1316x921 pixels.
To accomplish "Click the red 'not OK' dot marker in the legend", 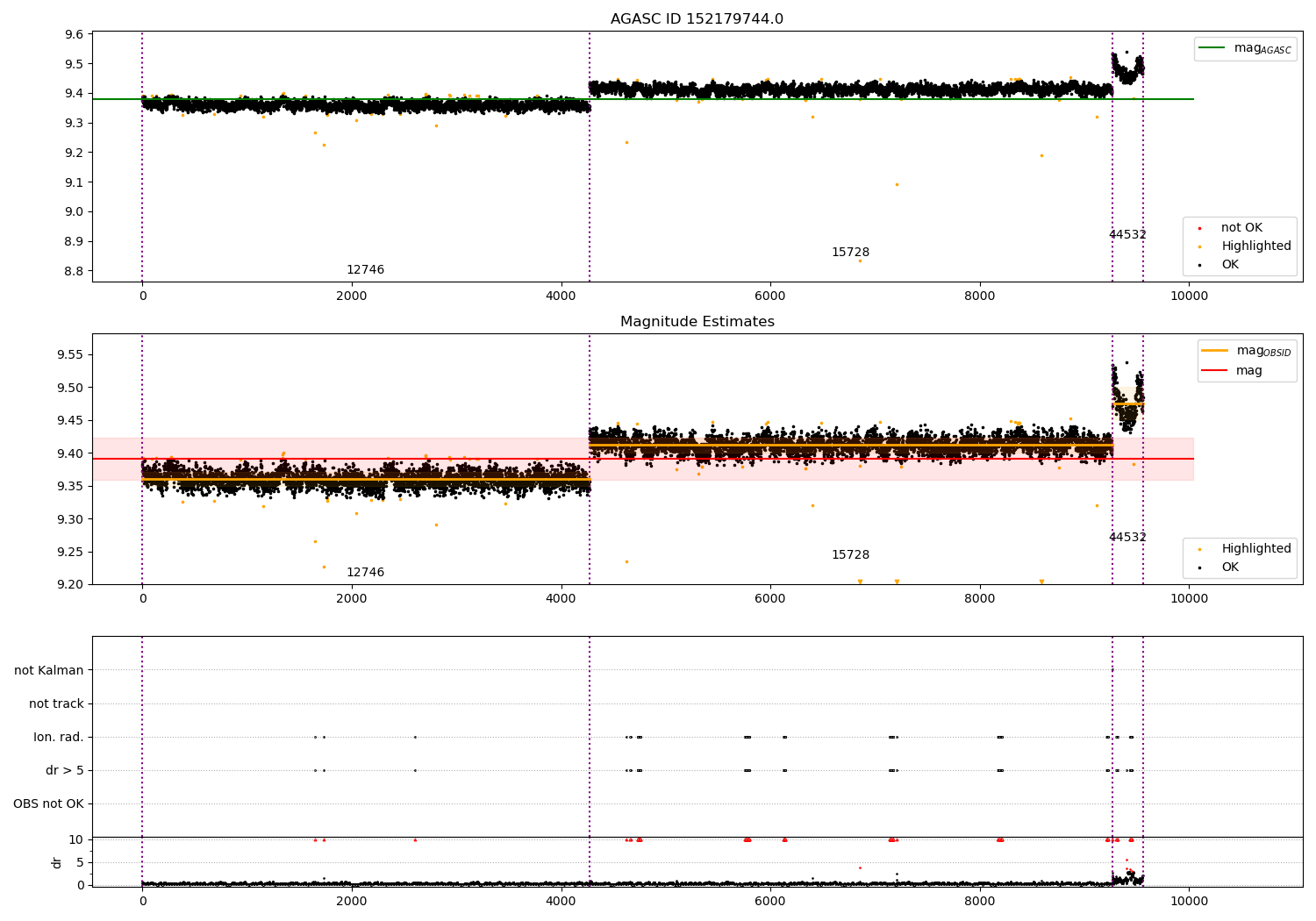I will (x=1199, y=228).
